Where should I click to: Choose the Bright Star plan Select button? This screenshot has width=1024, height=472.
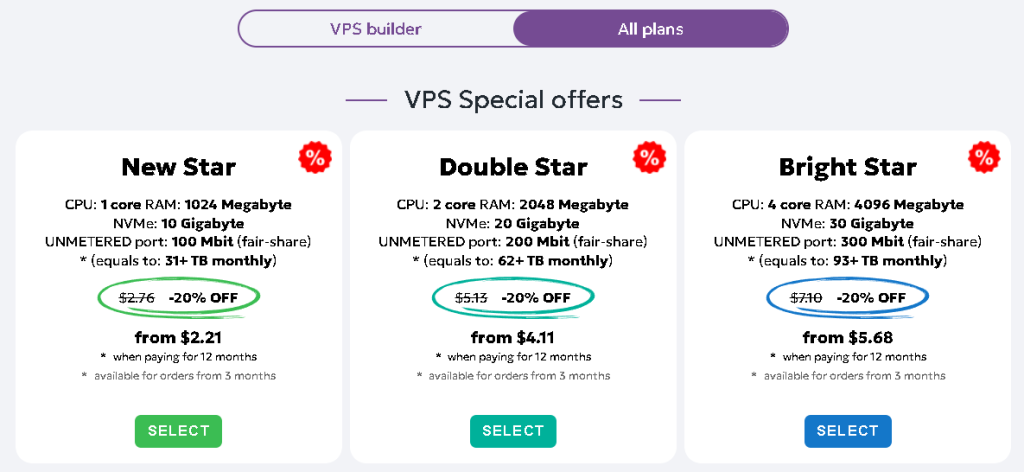[847, 431]
